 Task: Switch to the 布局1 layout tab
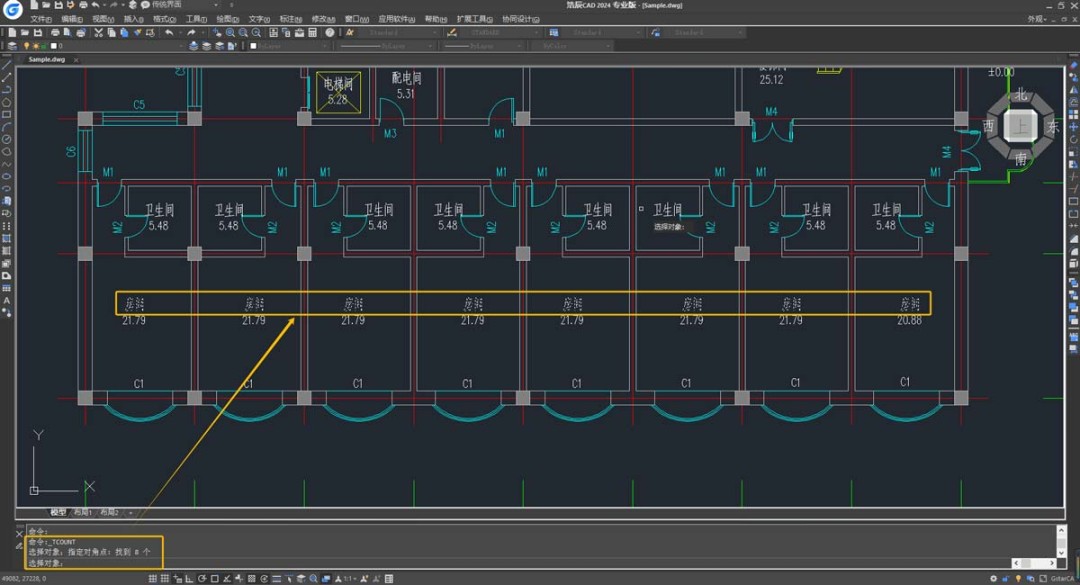(83, 513)
